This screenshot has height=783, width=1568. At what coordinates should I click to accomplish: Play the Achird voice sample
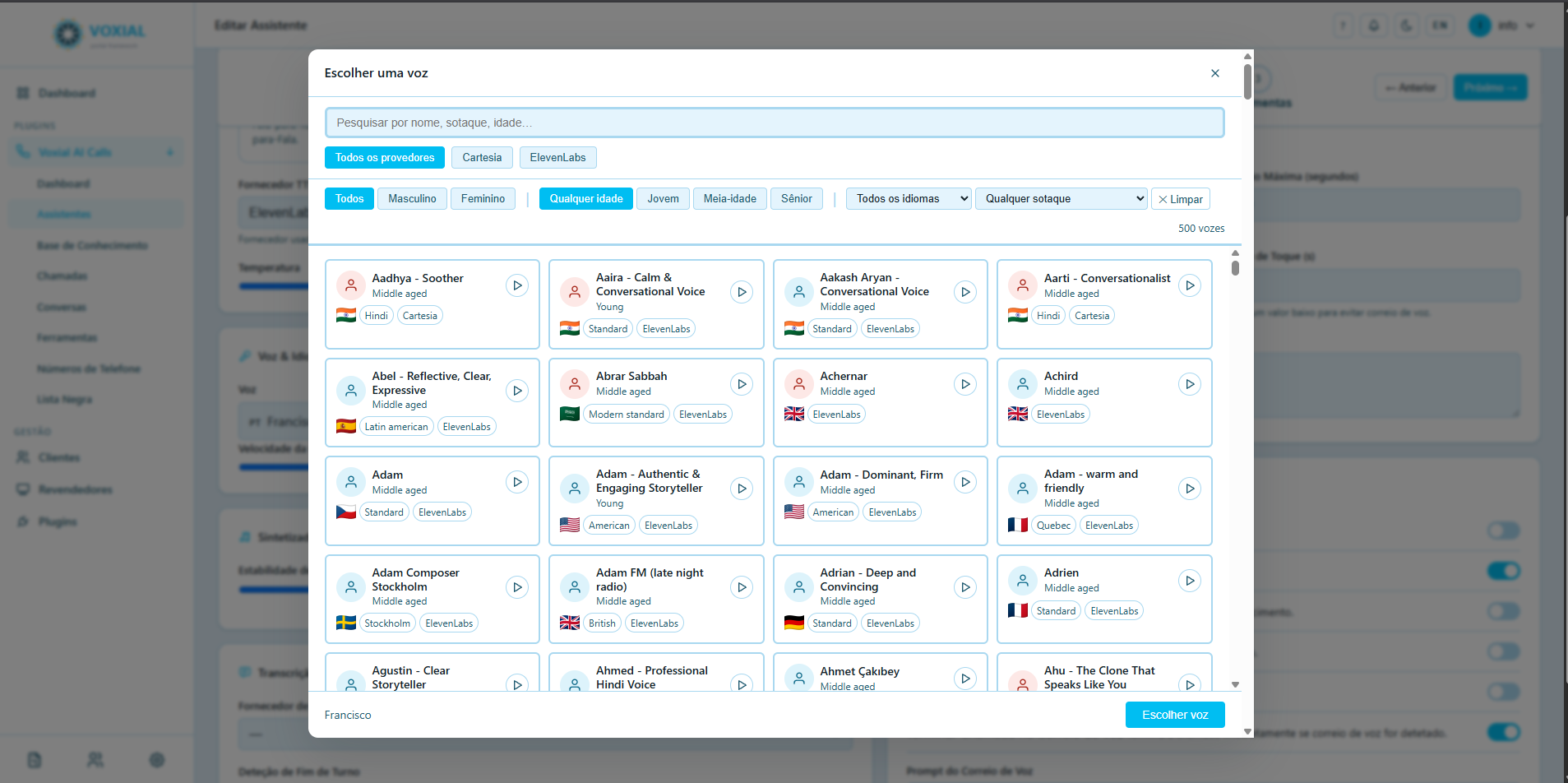click(x=1190, y=384)
